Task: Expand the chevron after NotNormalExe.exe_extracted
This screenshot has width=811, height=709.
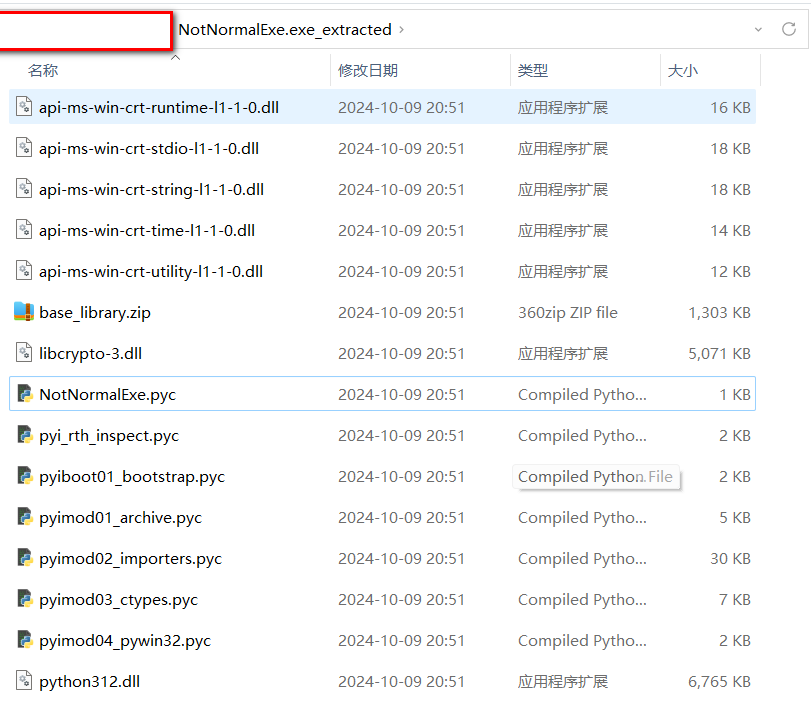Action: click(402, 30)
